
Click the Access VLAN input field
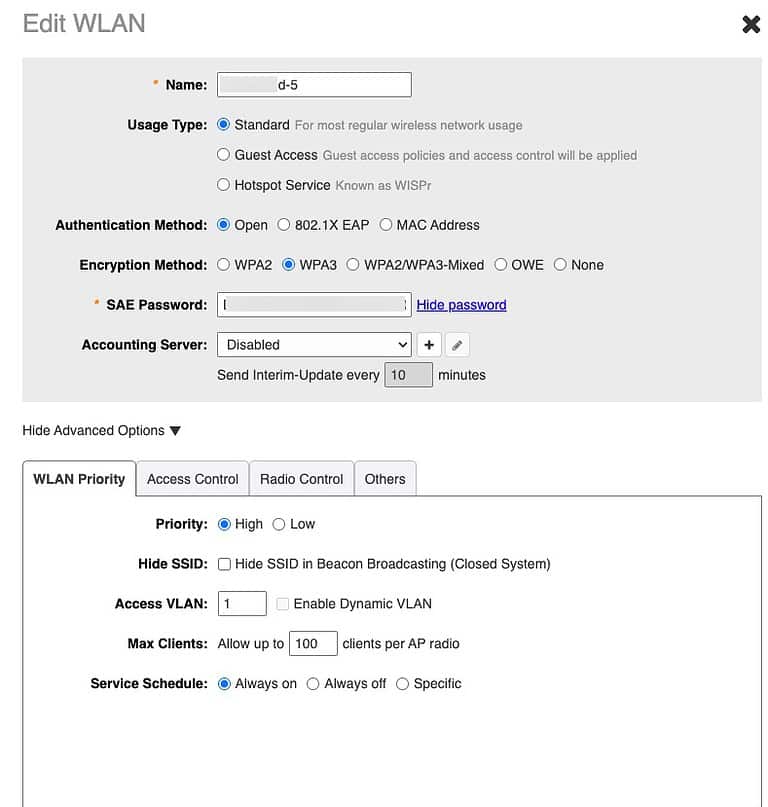click(x=241, y=603)
